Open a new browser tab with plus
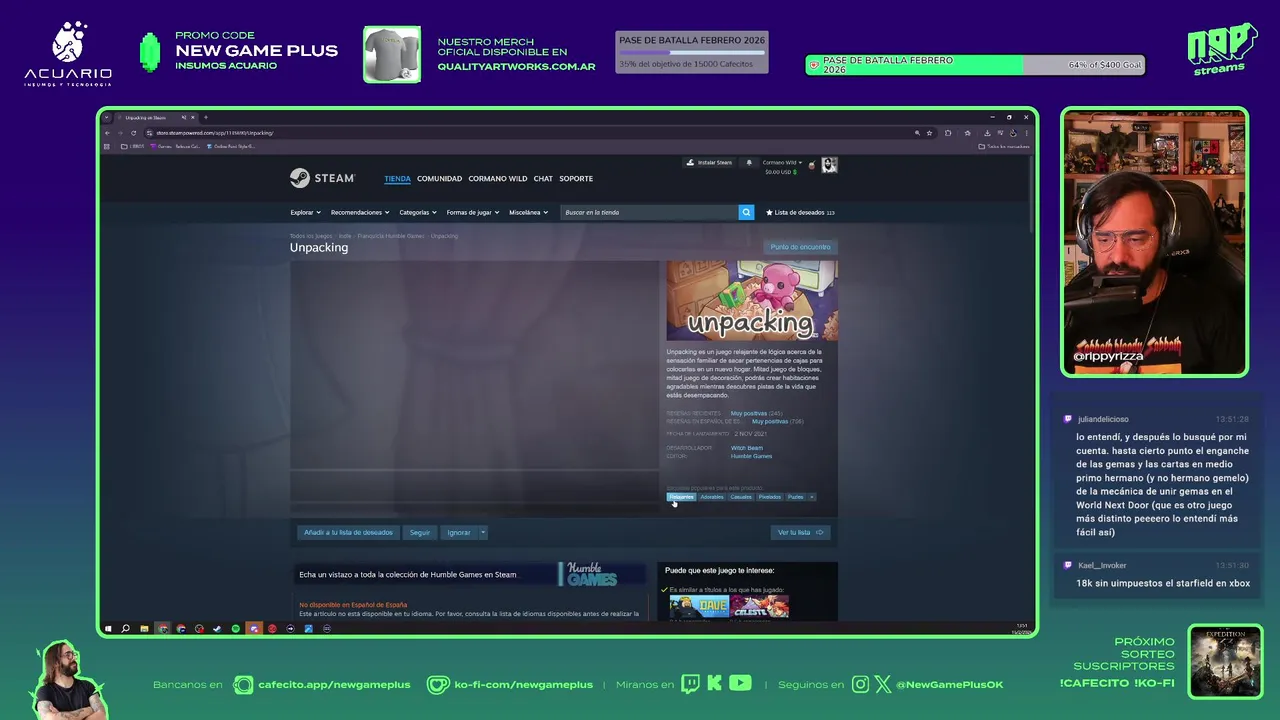Viewport: 1280px width, 720px height. pyautogui.click(x=205, y=118)
